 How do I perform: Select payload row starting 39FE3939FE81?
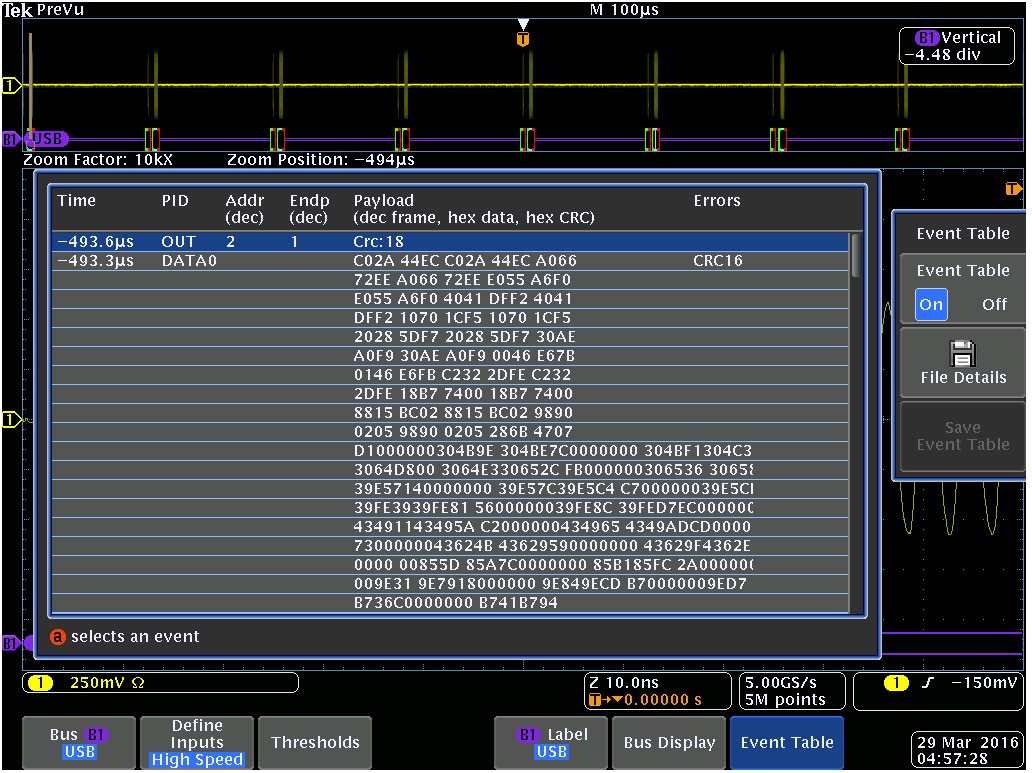(x=450, y=508)
